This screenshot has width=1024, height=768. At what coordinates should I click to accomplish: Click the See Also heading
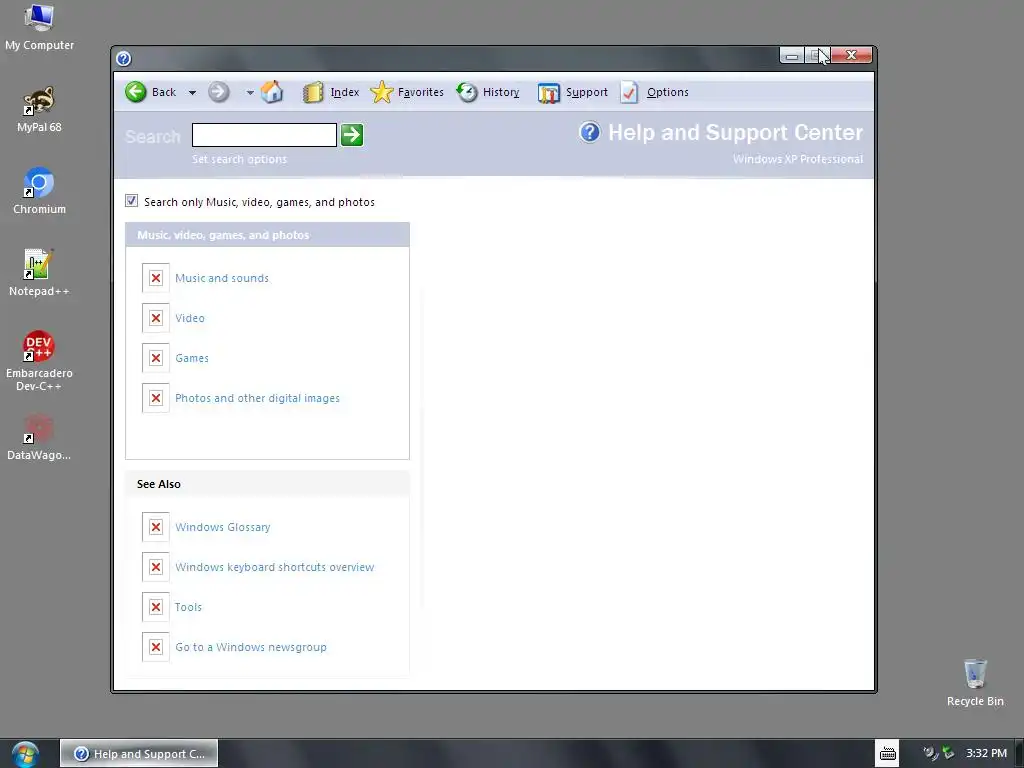(159, 485)
